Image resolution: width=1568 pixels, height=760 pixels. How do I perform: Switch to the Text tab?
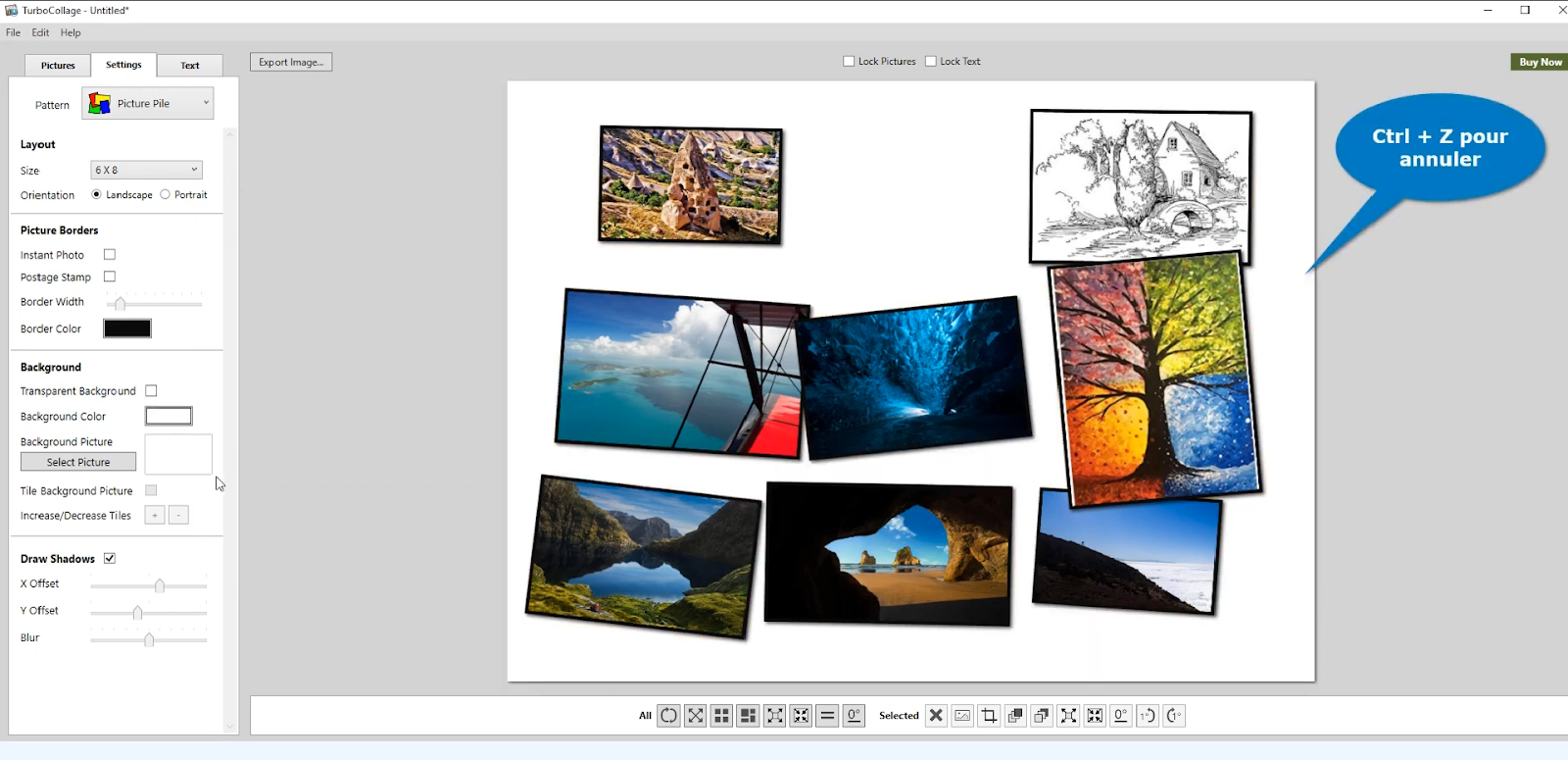click(x=190, y=66)
